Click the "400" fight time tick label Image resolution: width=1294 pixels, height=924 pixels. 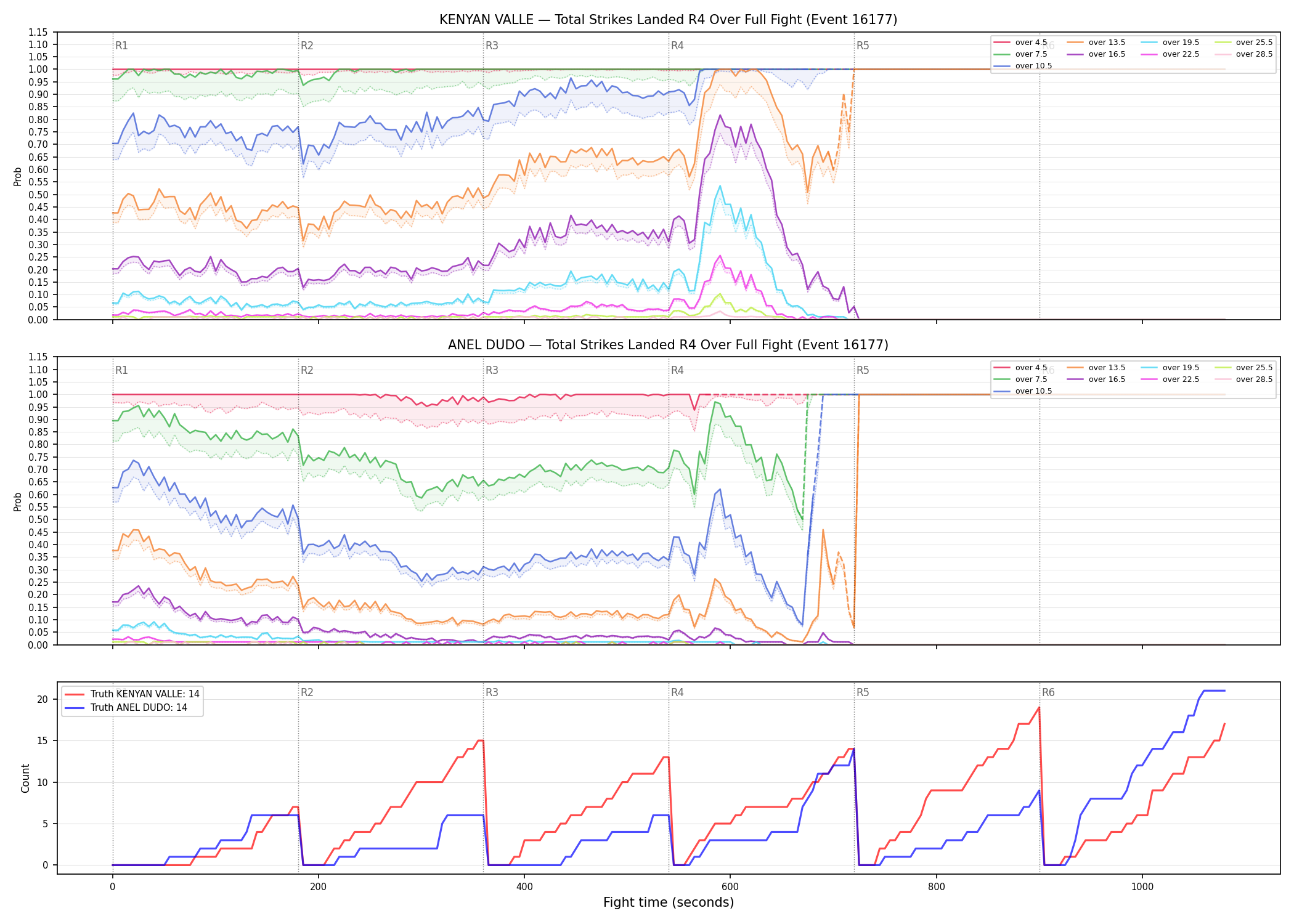pos(524,887)
